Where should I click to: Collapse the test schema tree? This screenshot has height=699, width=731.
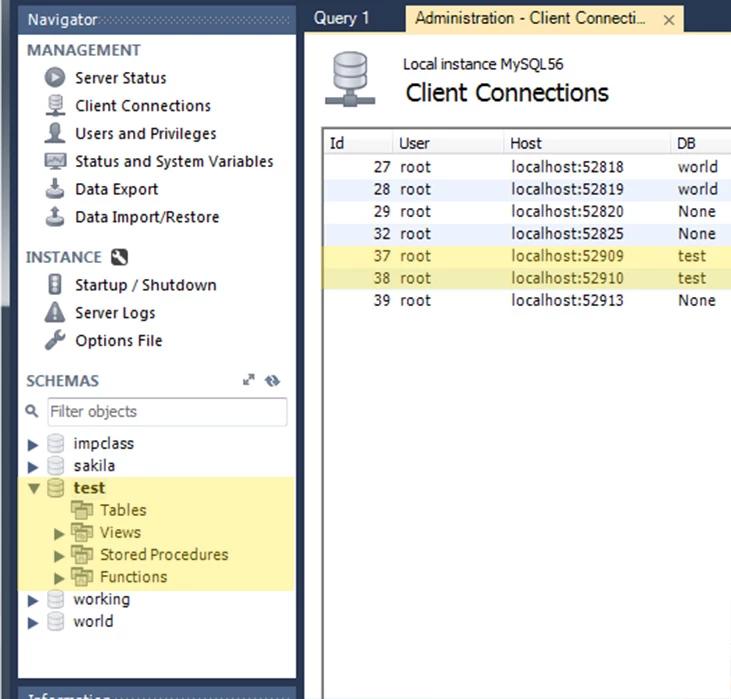point(34,488)
